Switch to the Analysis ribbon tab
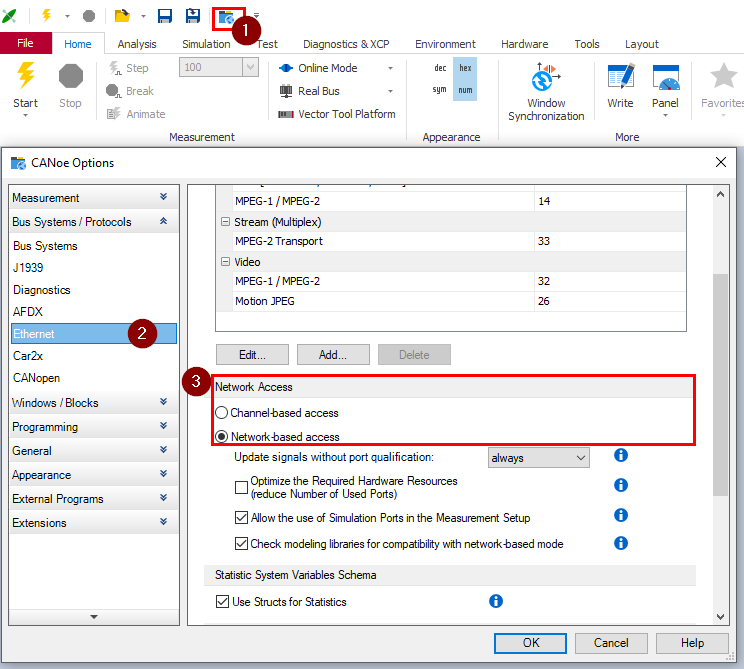The image size is (744, 669). coord(137,44)
